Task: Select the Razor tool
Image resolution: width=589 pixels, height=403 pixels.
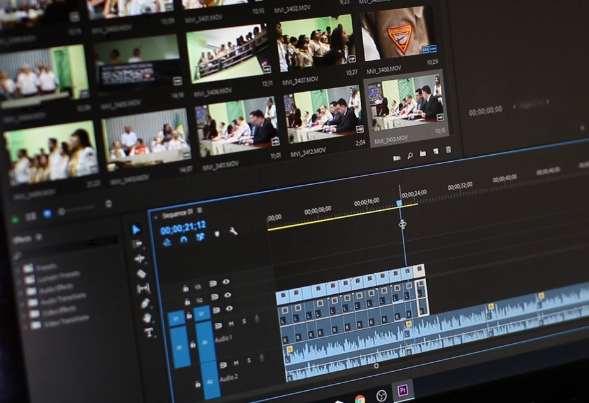Action: click(x=141, y=274)
